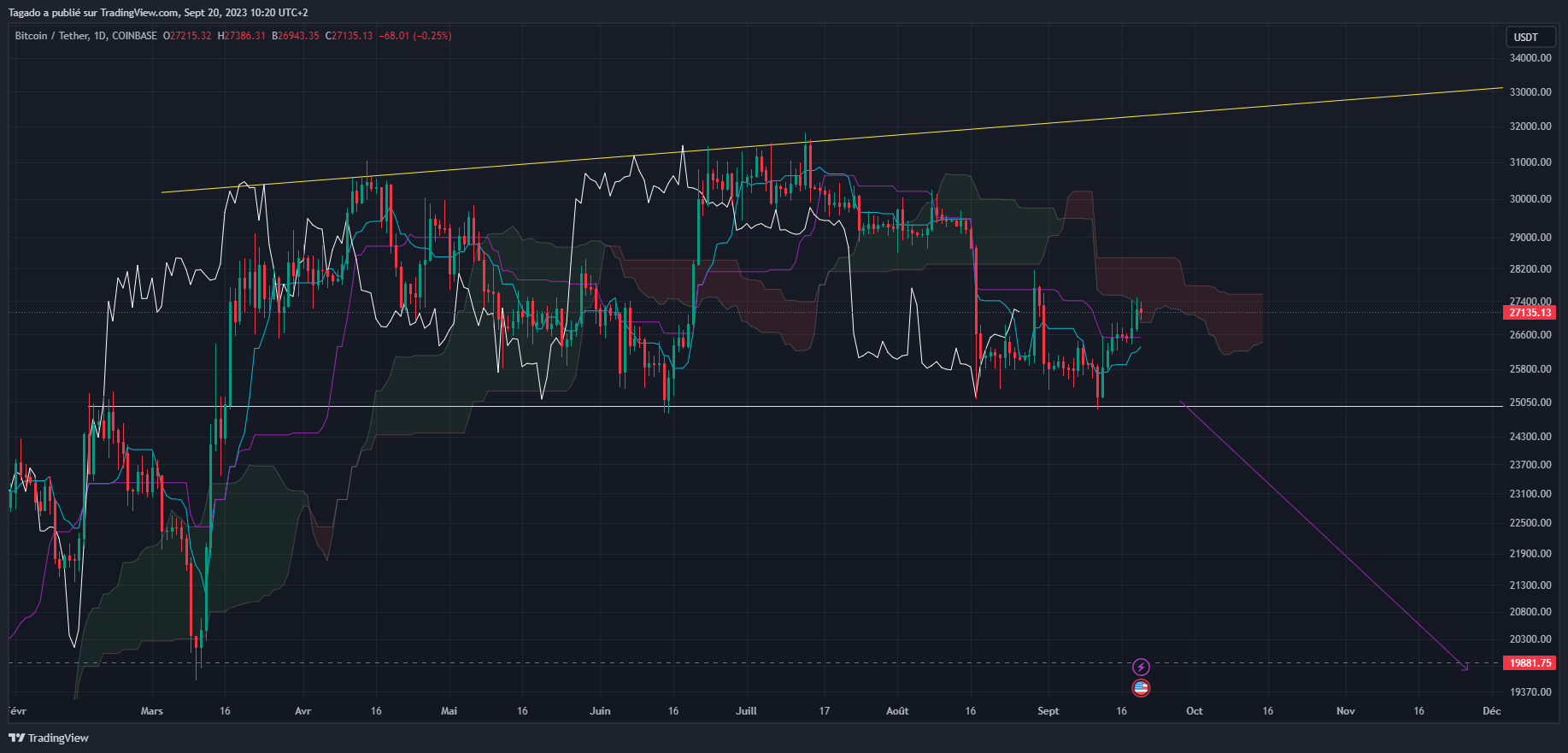
Task: Click the Sept label on time axis
Action: click(x=1048, y=711)
